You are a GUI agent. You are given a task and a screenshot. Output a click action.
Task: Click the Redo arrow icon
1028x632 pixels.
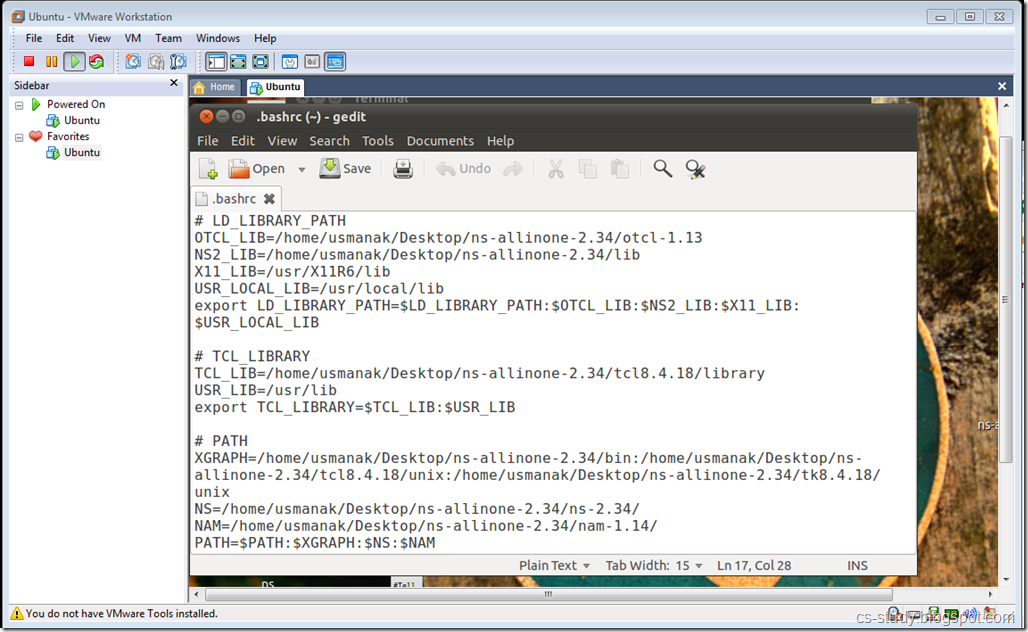pyautogui.click(x=513, y=169)
